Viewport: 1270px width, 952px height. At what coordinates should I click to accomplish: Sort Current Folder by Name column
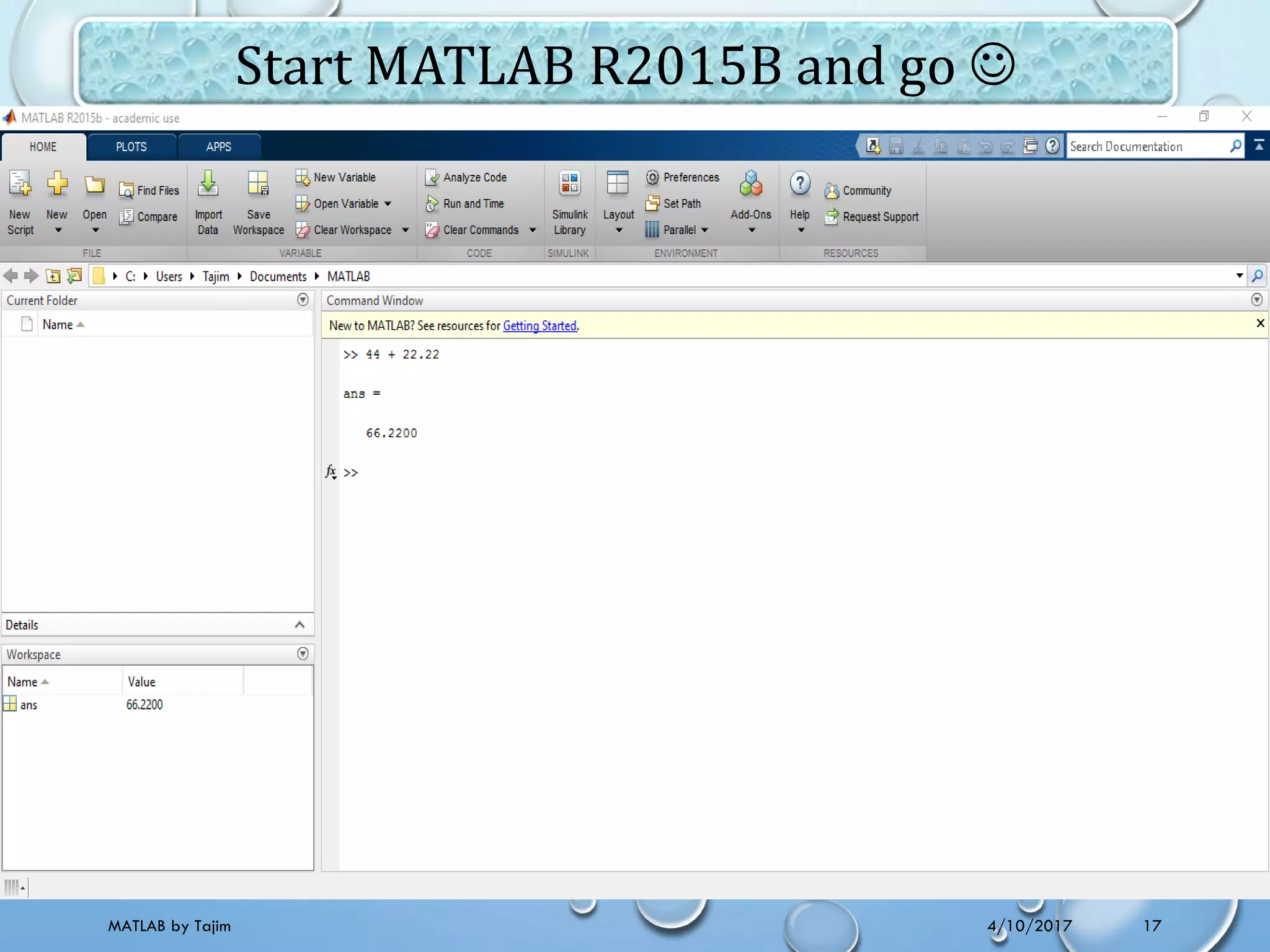pos(63,325)
